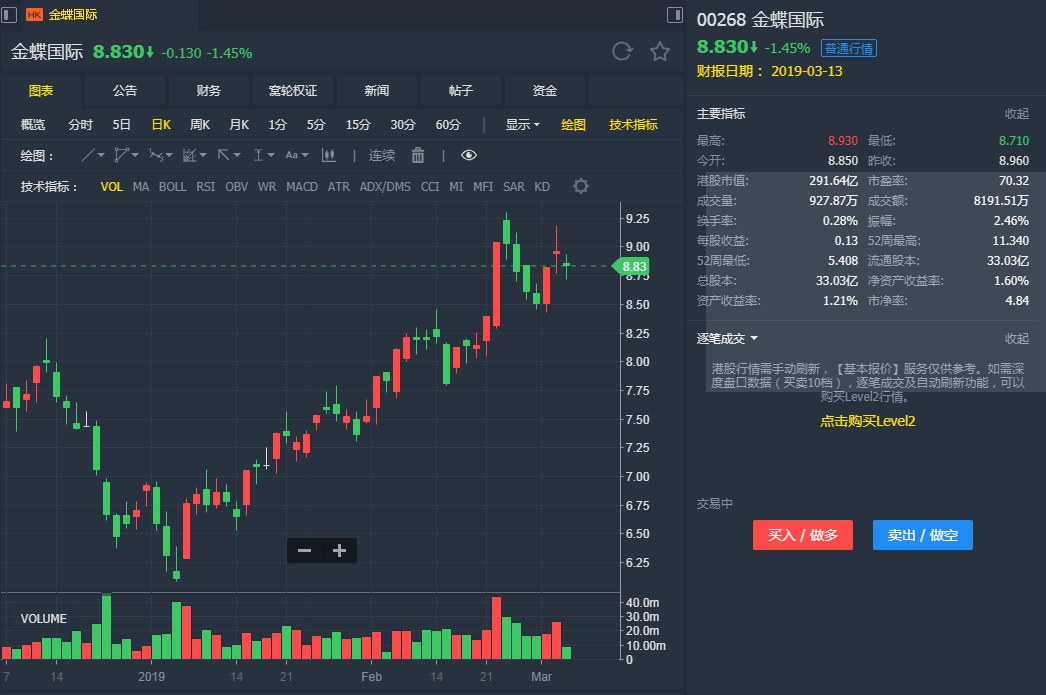
Task: Zoom out the chart with minus
Action: pos(305,550)
